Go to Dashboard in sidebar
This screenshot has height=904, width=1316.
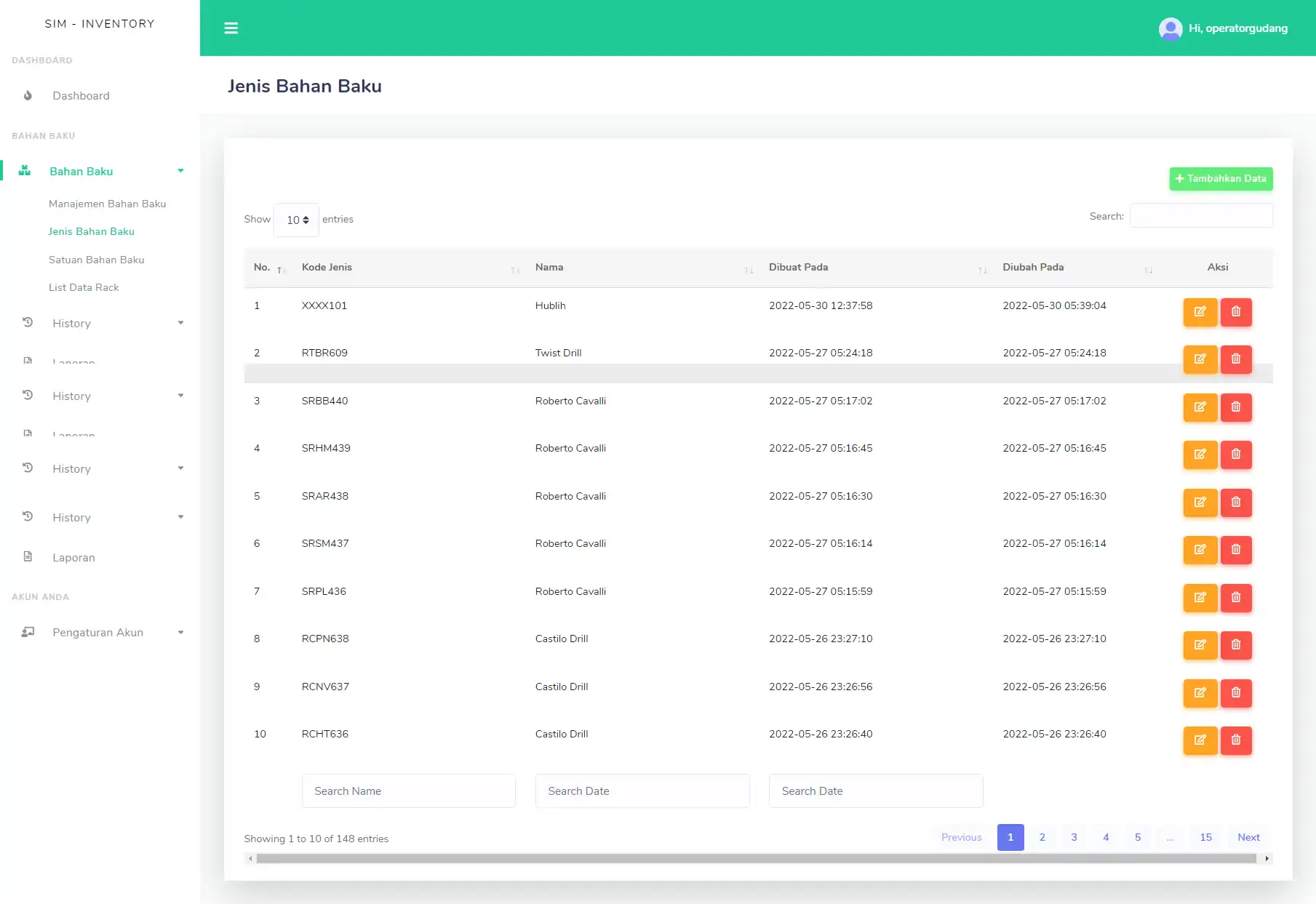pyautogui.click(x=81, y=96)
